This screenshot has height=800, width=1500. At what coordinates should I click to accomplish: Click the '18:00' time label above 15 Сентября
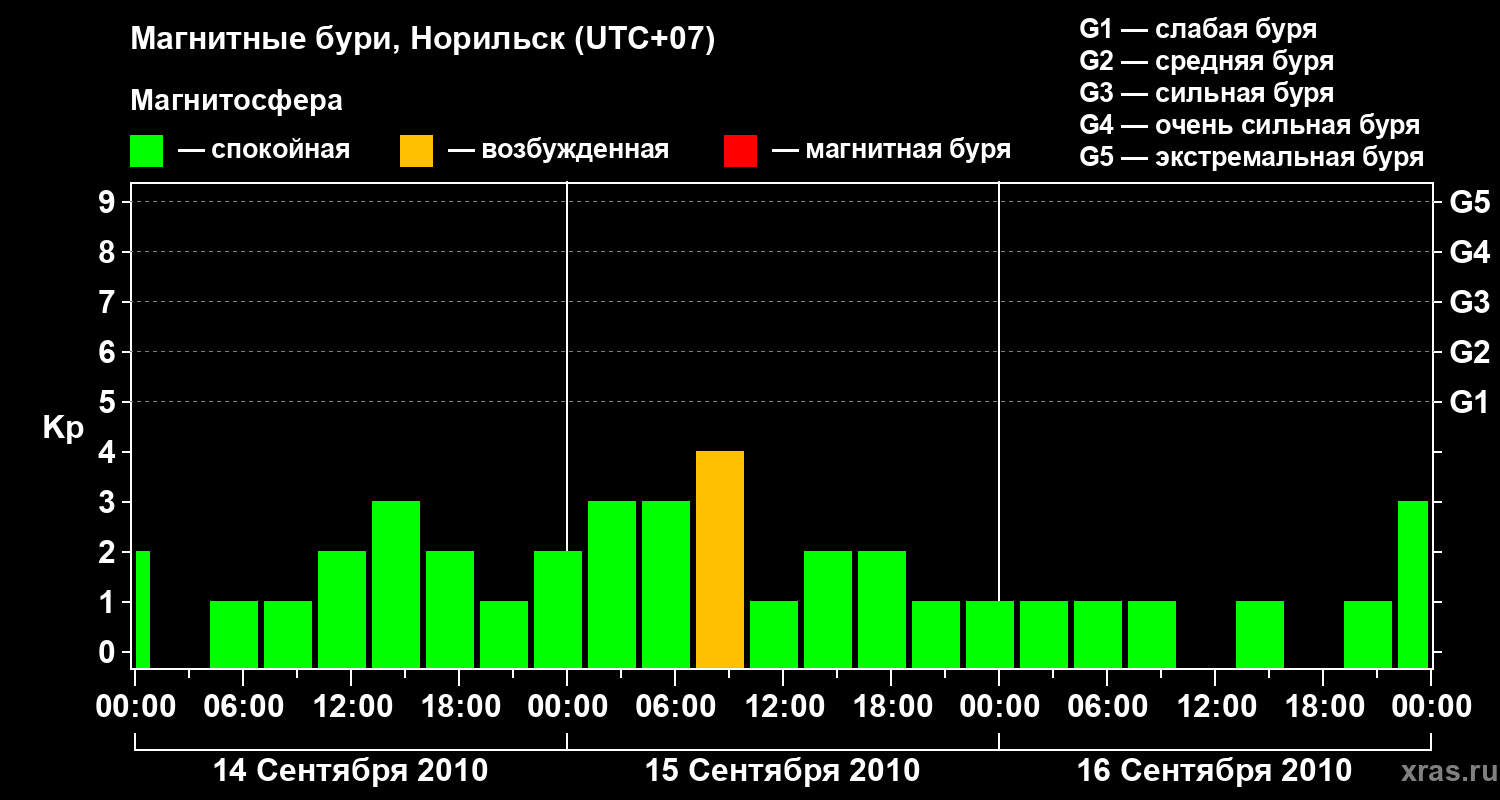(891, 707)
